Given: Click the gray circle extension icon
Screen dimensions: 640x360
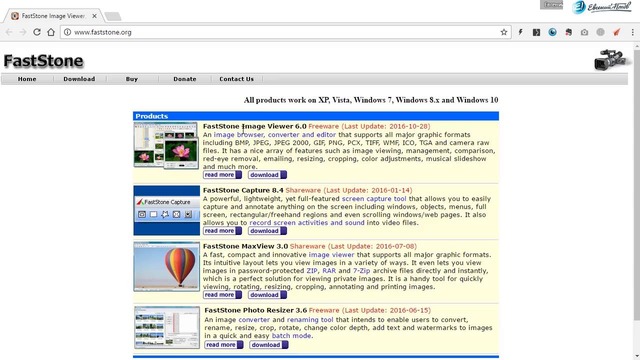Looking at the screenshot, I should (x=600, y=32).
